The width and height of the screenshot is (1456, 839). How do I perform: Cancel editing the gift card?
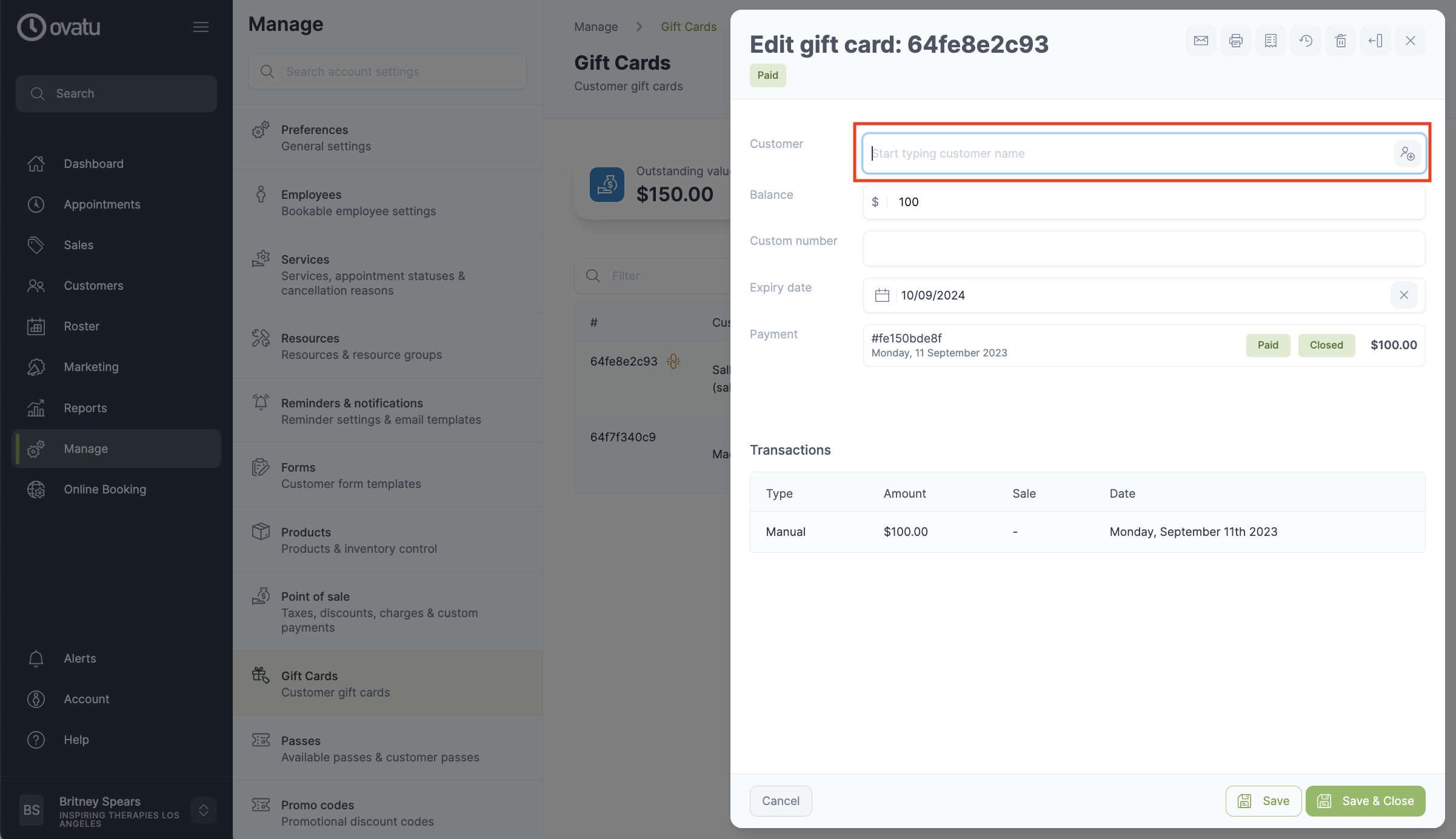[x=781, y=800]
